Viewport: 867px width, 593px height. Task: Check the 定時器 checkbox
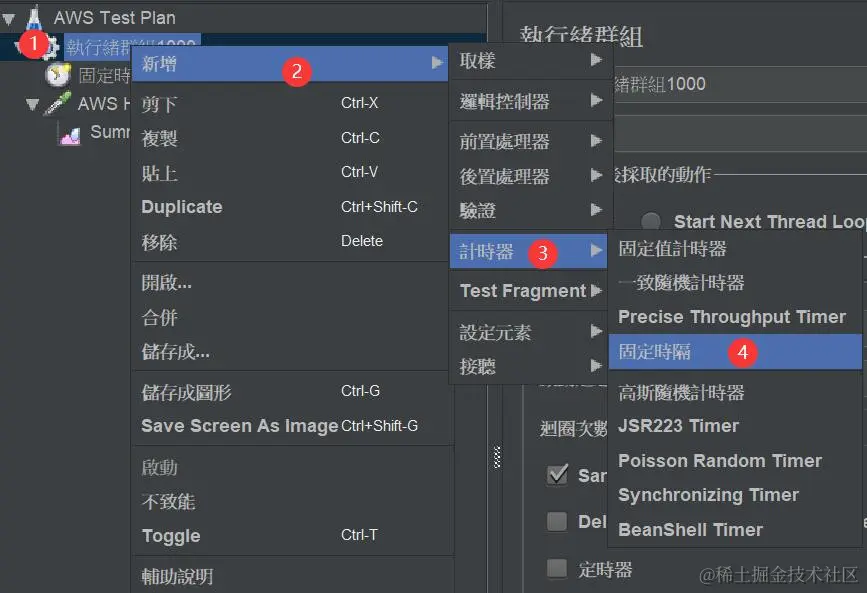(x=557, y=568)
